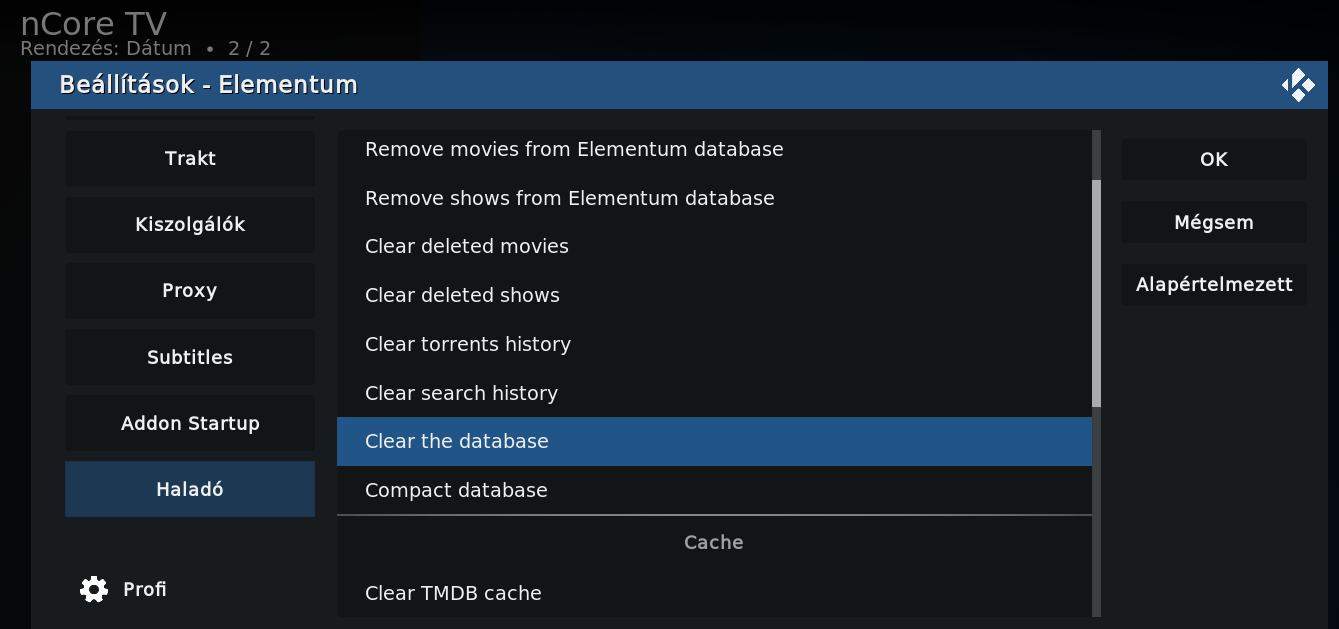Open the Subtitles settings category
The width and height of the screenshot is (1339, 629).
point(190,357)
